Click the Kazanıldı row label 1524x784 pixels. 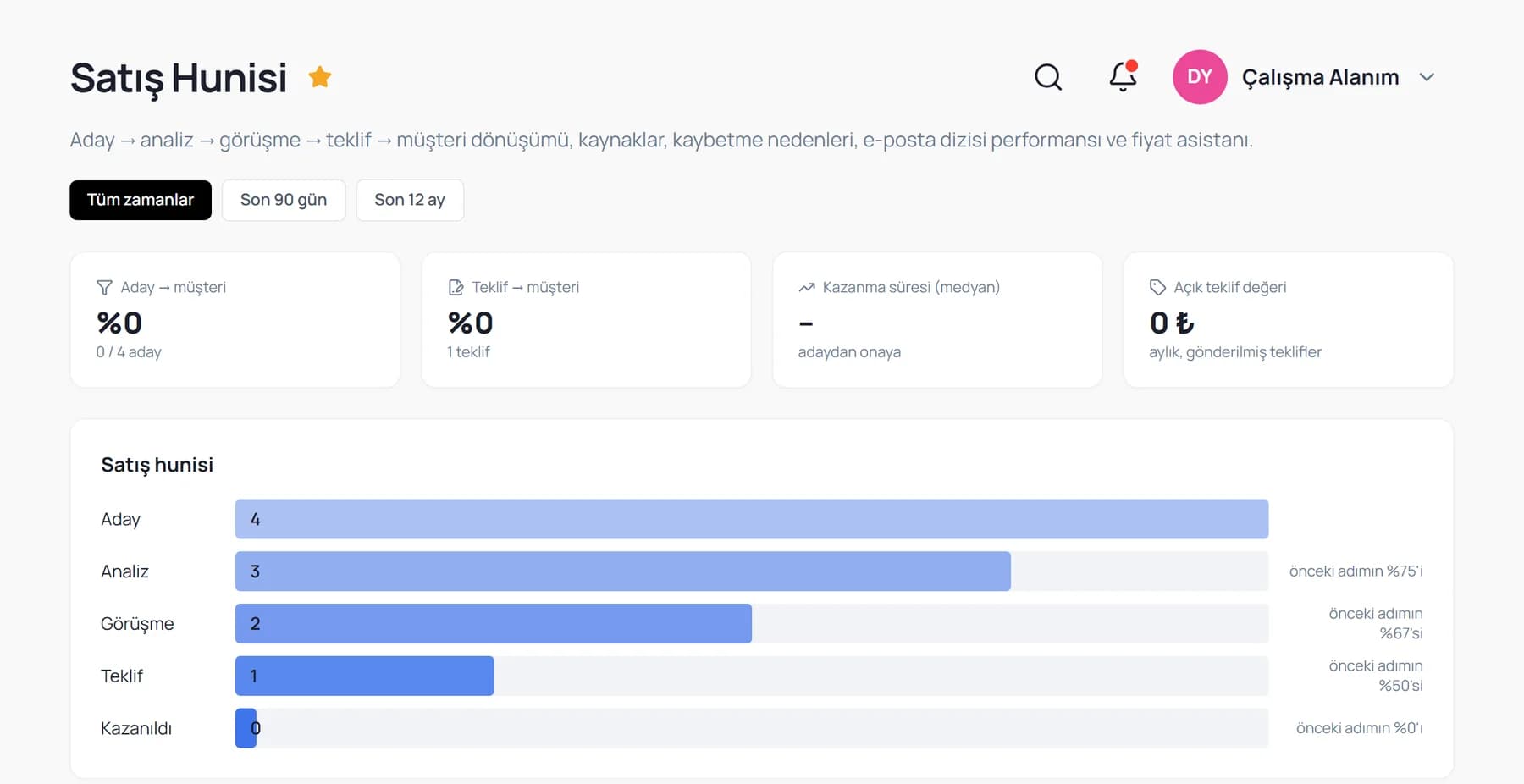click(x=136, y=728)
